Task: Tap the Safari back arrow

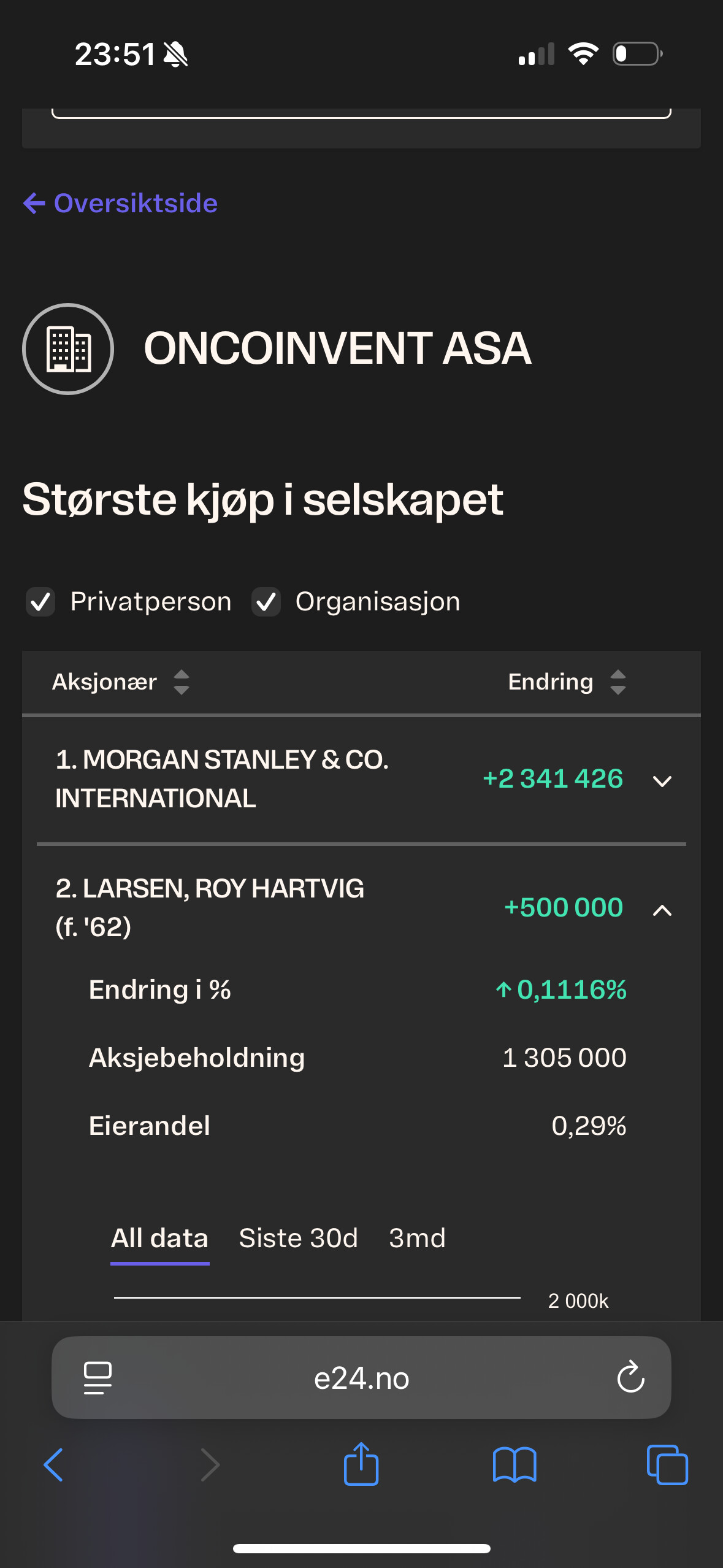Action: tap(54, 1465)
